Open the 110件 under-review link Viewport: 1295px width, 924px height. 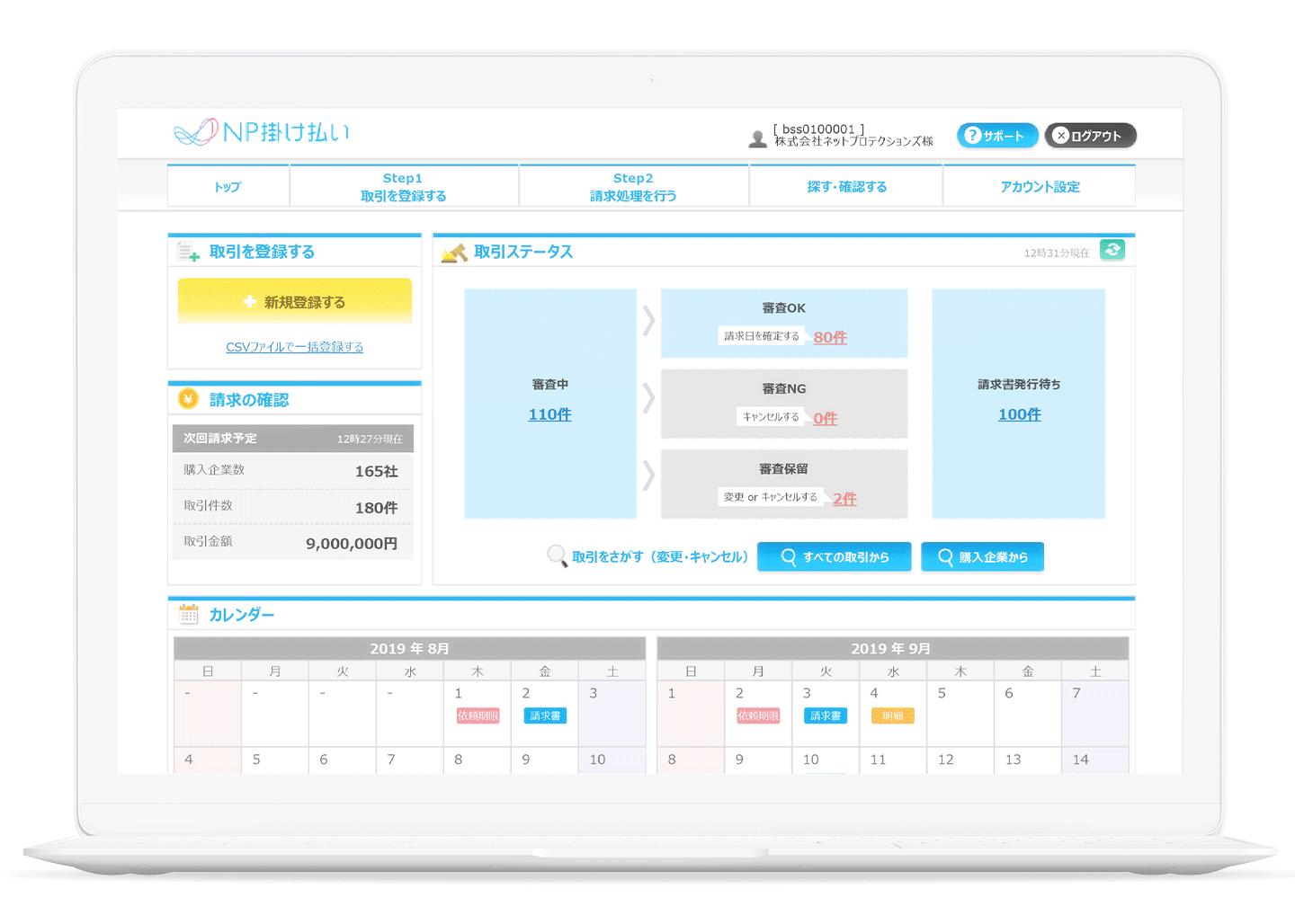tap(549, 414)
